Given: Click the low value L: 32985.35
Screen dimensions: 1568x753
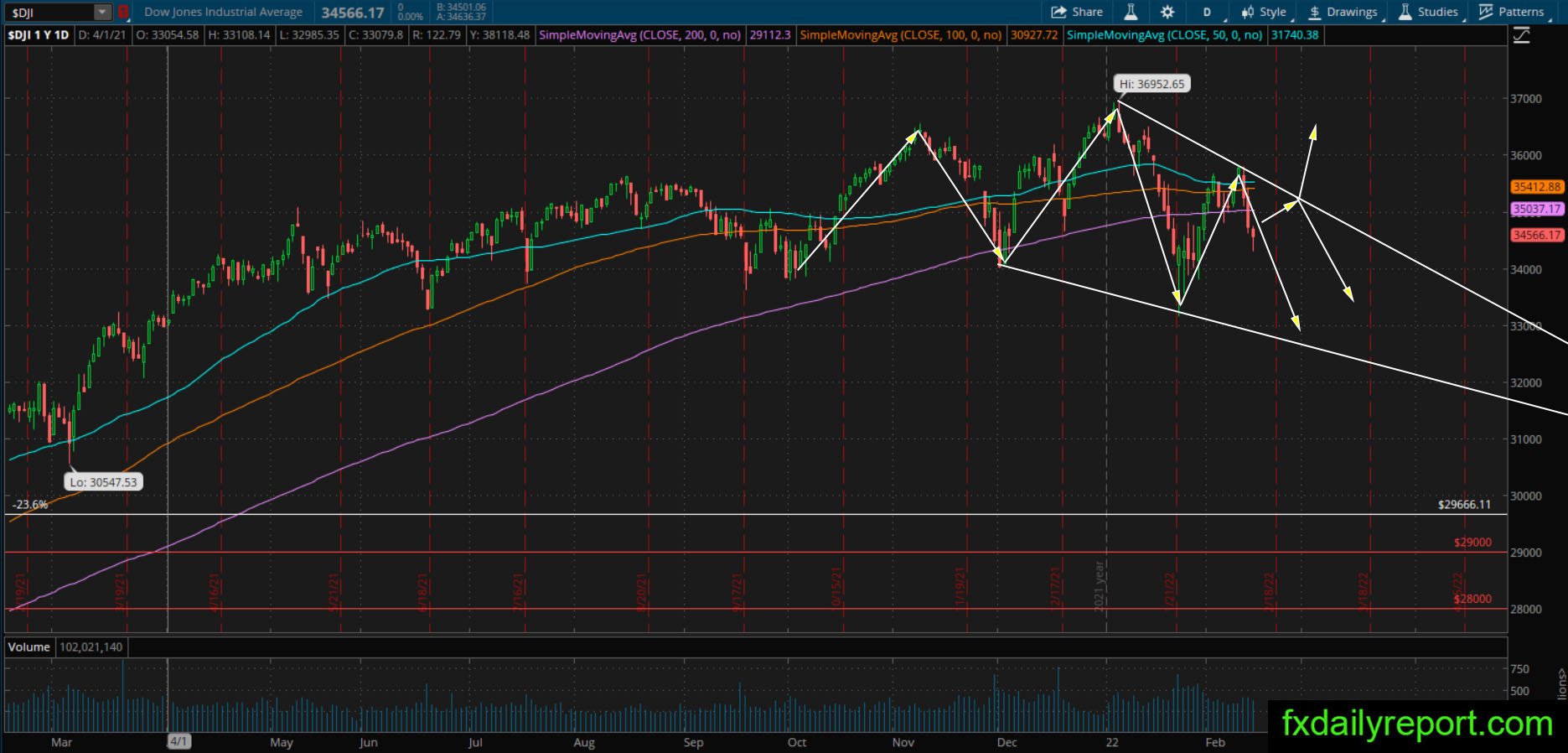Looking at the screenshot, I should tap(310, 35).
